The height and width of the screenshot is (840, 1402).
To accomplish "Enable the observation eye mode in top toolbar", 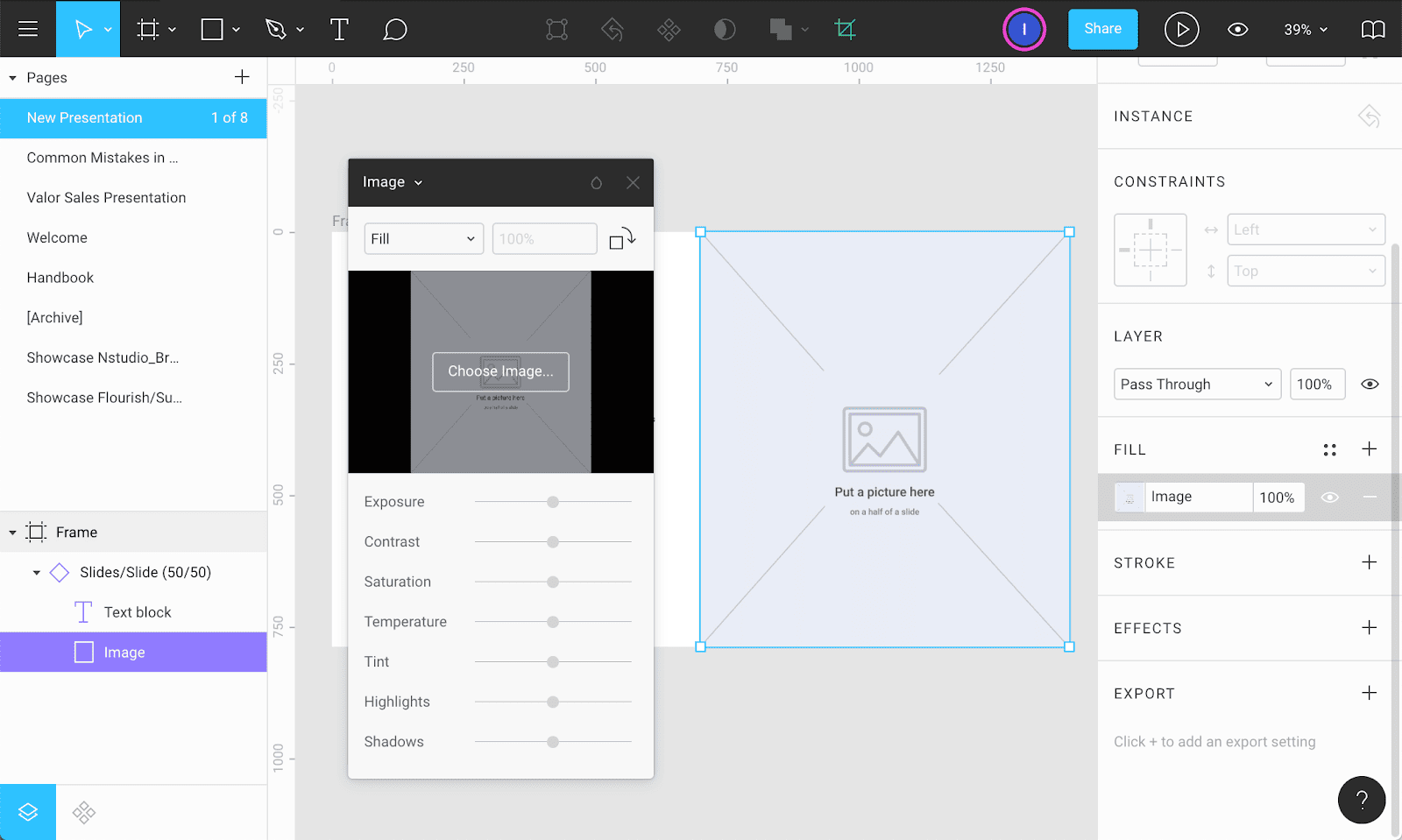I will click(x=1237, y=29).
